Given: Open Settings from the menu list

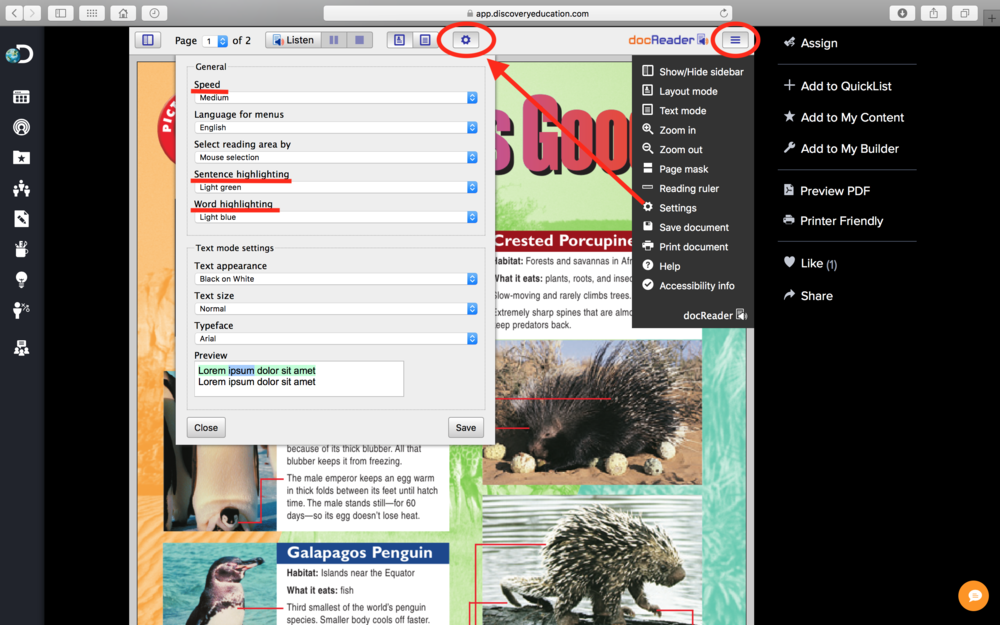Looking at the screenshot, I should [x=670, y=208].
